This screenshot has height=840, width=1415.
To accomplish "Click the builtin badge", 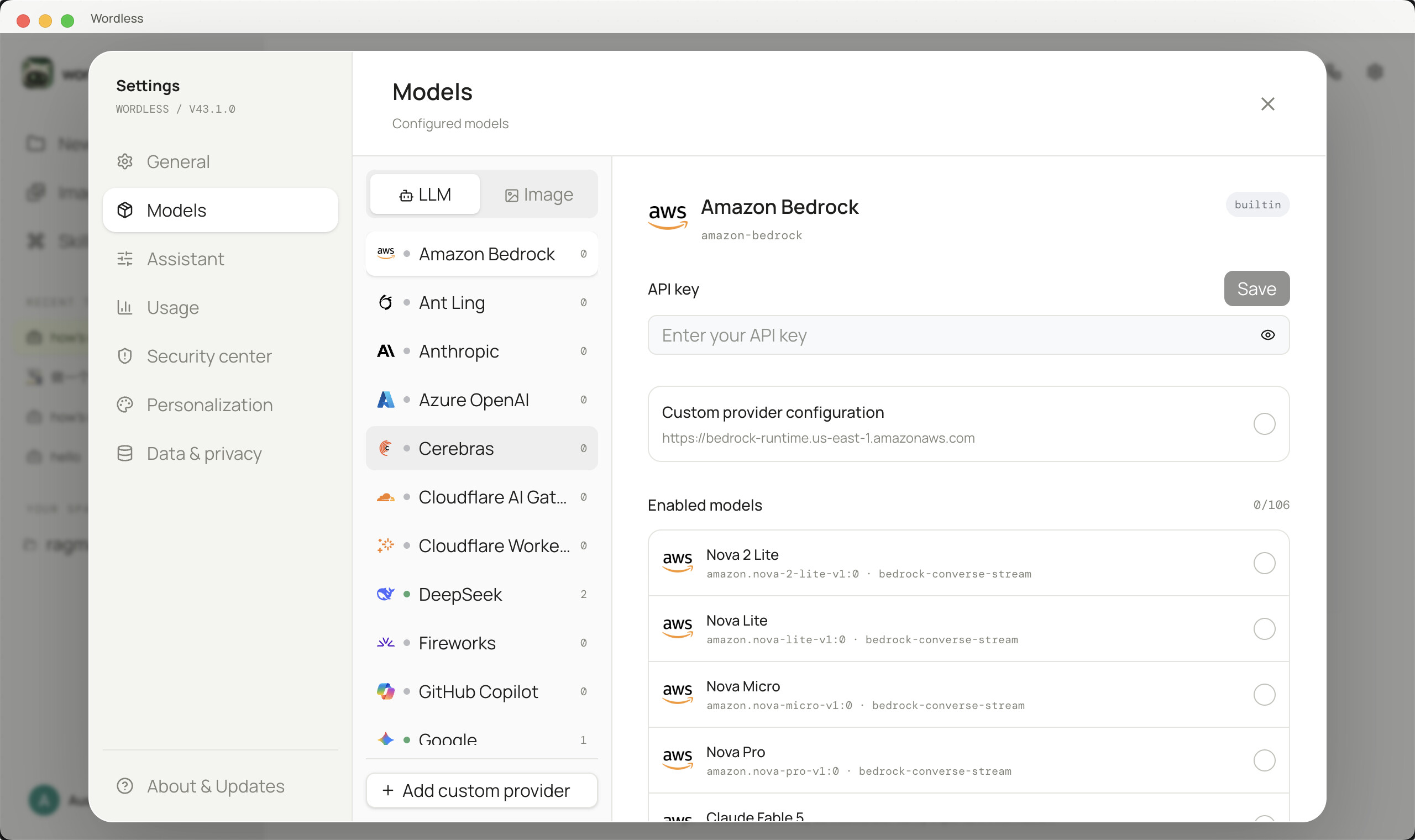I will [1257, 205].
